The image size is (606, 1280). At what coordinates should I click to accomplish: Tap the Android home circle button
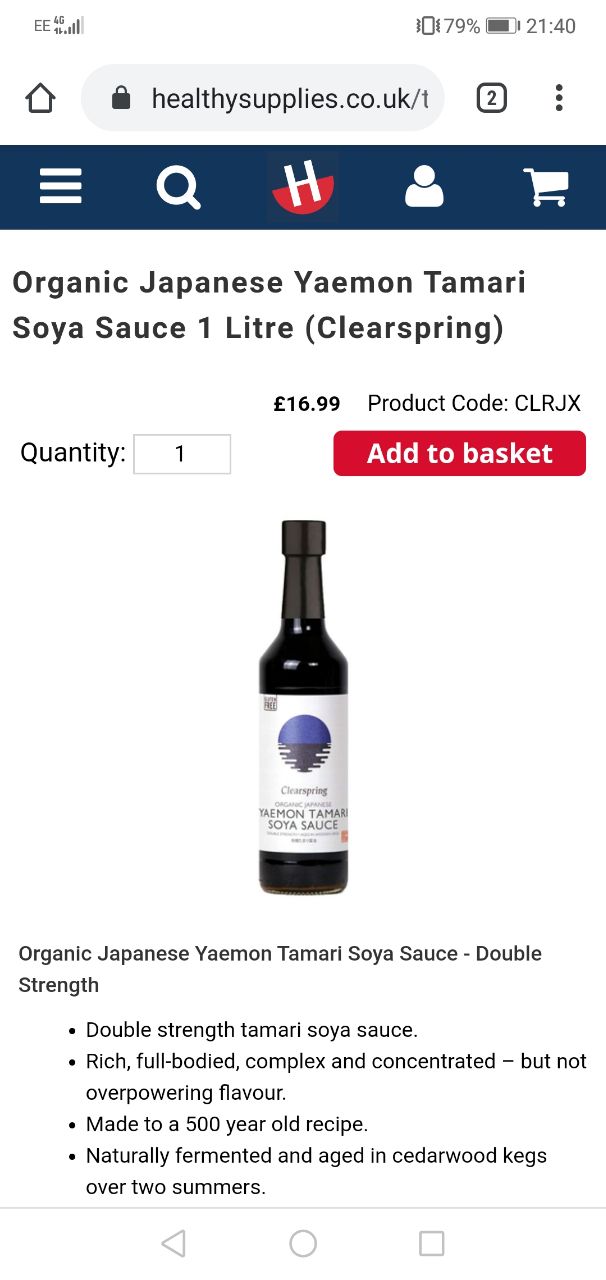303,1243
